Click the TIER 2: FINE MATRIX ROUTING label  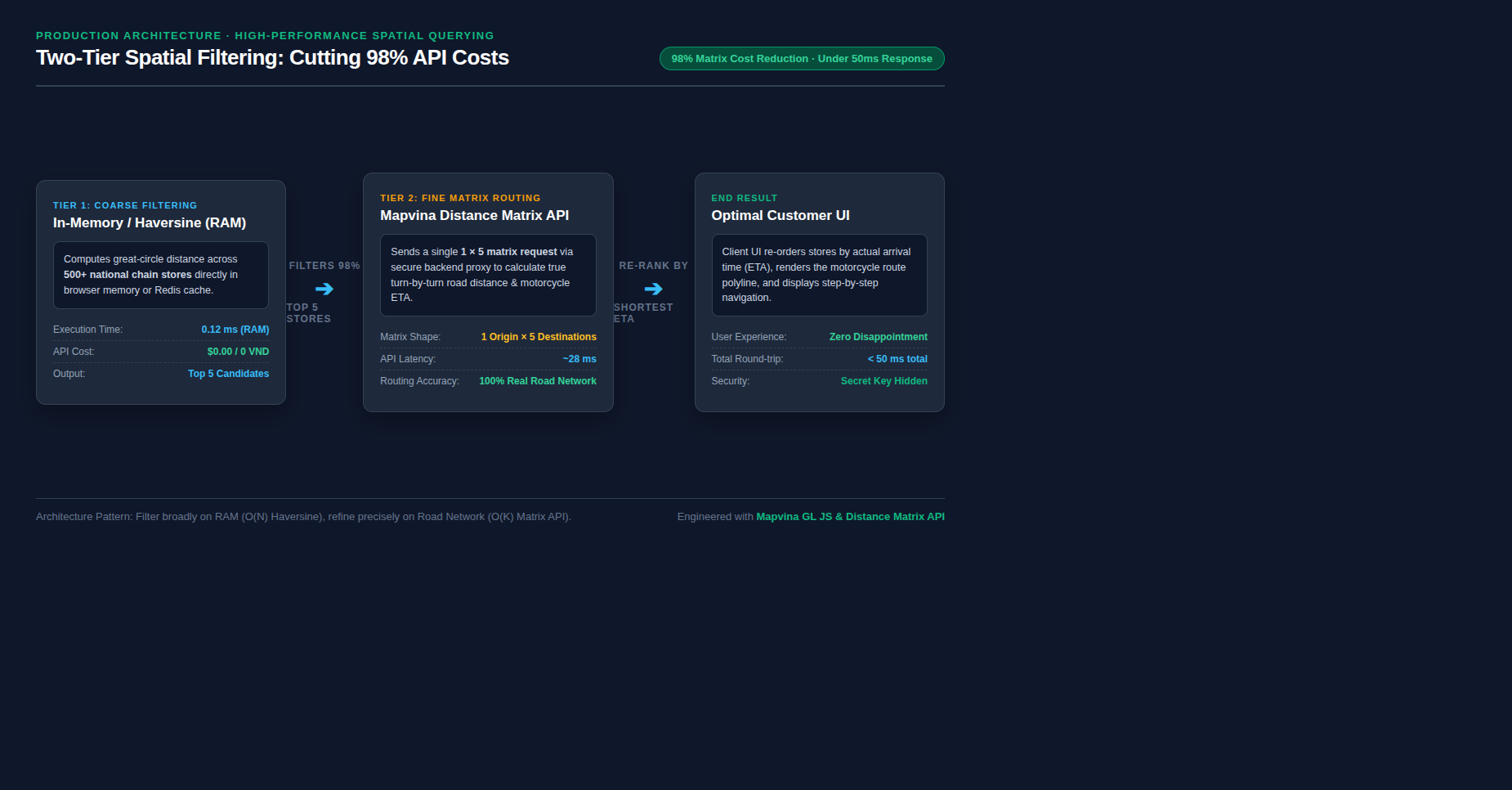(x=460, y=198)
